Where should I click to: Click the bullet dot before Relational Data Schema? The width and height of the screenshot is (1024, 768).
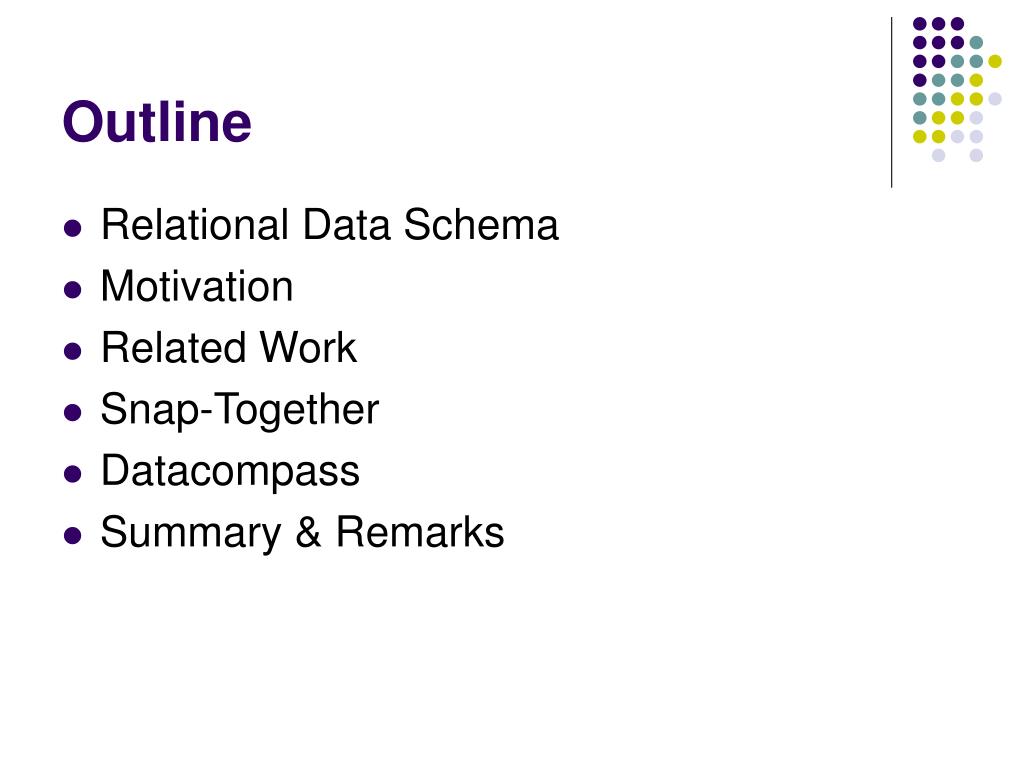pyautogui.click(x=72, y=229)
